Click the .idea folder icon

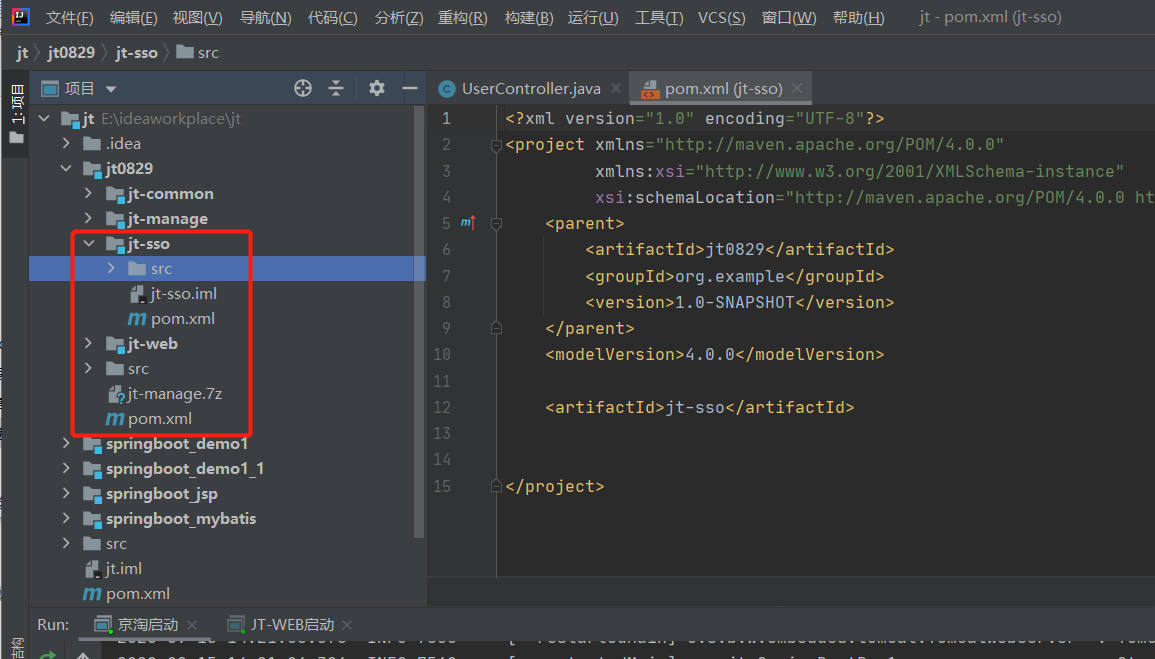coord(92,144)
